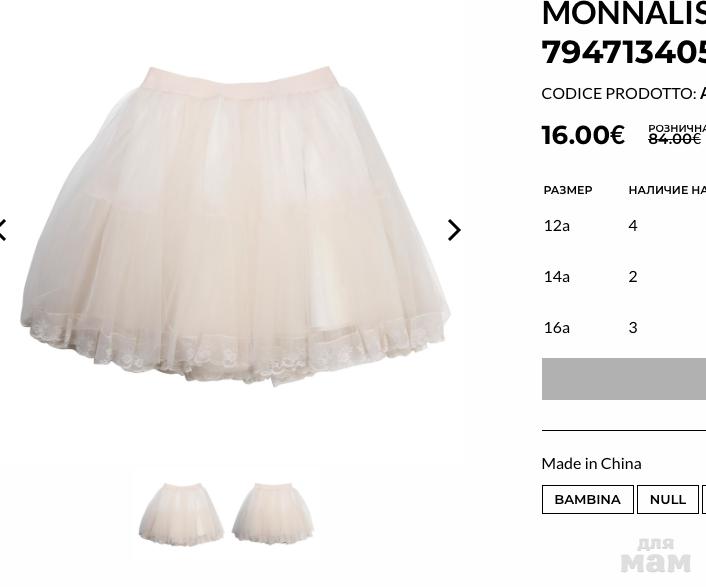Click the next image chevron arrow
Screen dimensions: 706x587
point(454,230)
